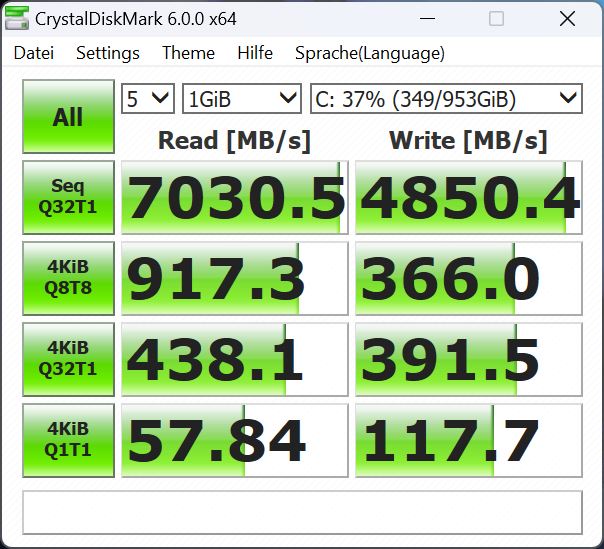This screenshot has width=604, height=549.
Task: Click the 4KiB Q32T1 read value 438.1
Action: tap(235, 359)
